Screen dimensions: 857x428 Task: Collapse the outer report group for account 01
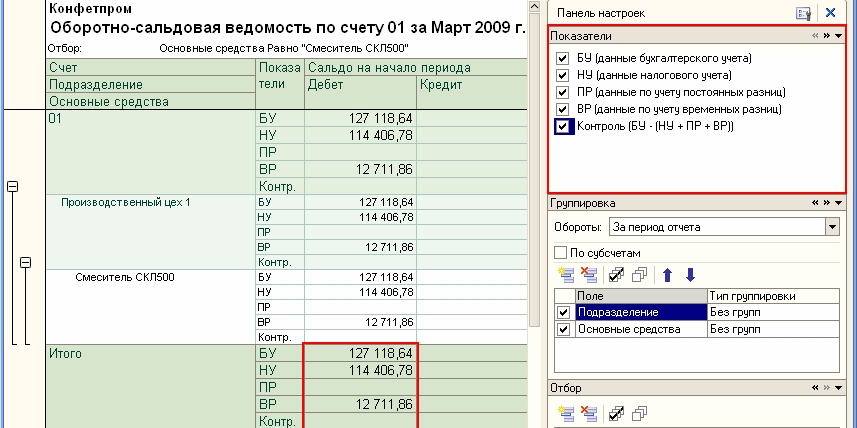[x=13, y=186]
